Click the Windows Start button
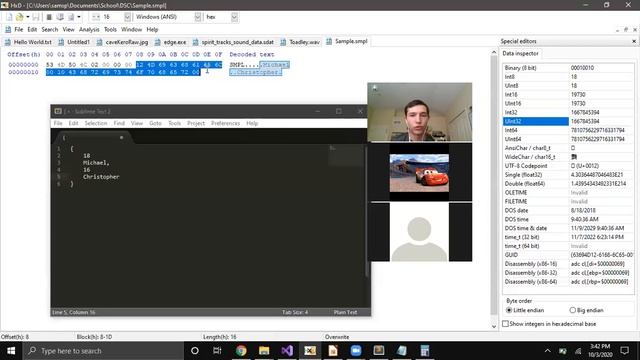The image size is (640, 360). tap(11, 351)
